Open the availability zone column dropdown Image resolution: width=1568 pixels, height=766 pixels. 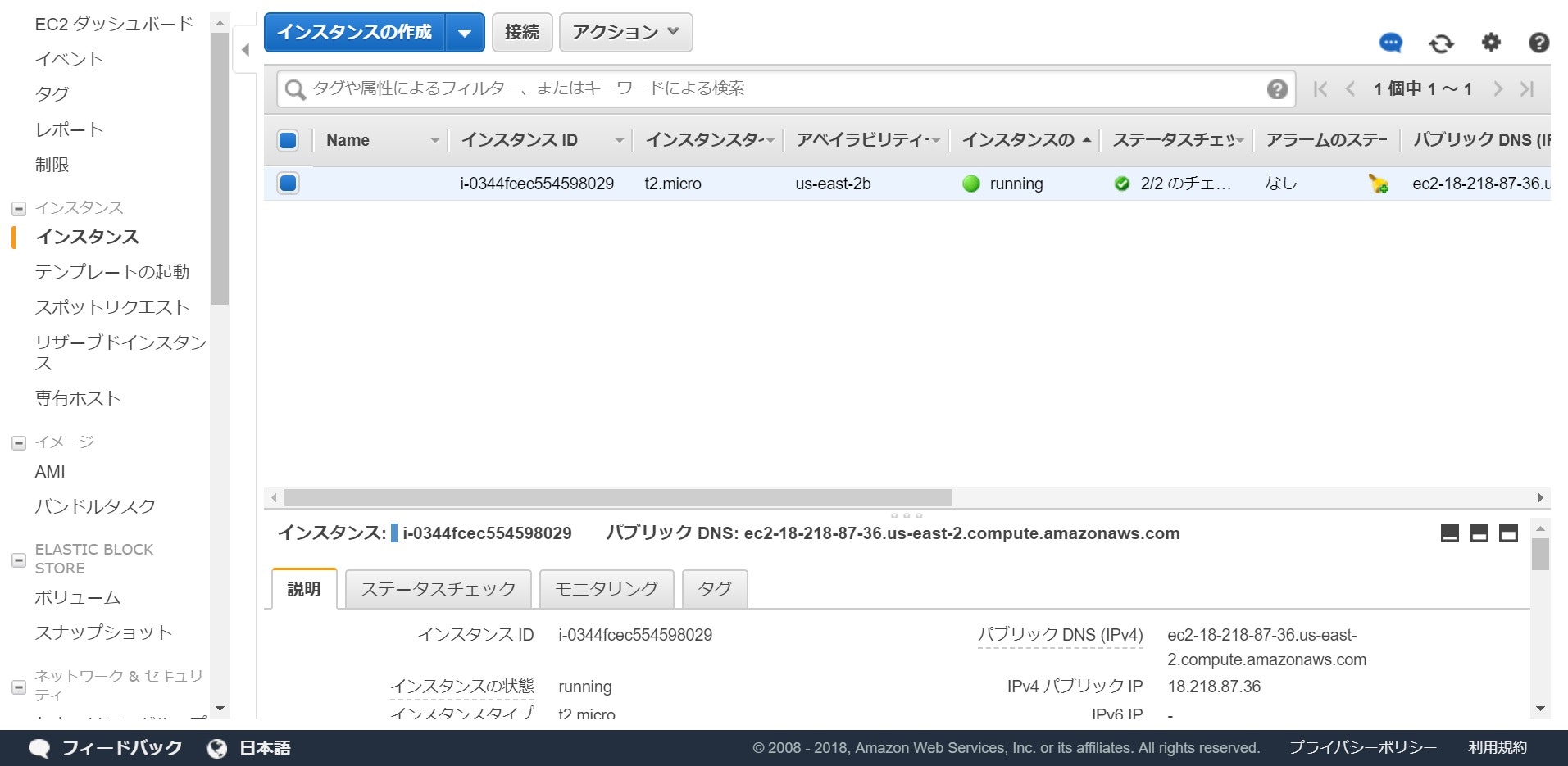(935, 141)
